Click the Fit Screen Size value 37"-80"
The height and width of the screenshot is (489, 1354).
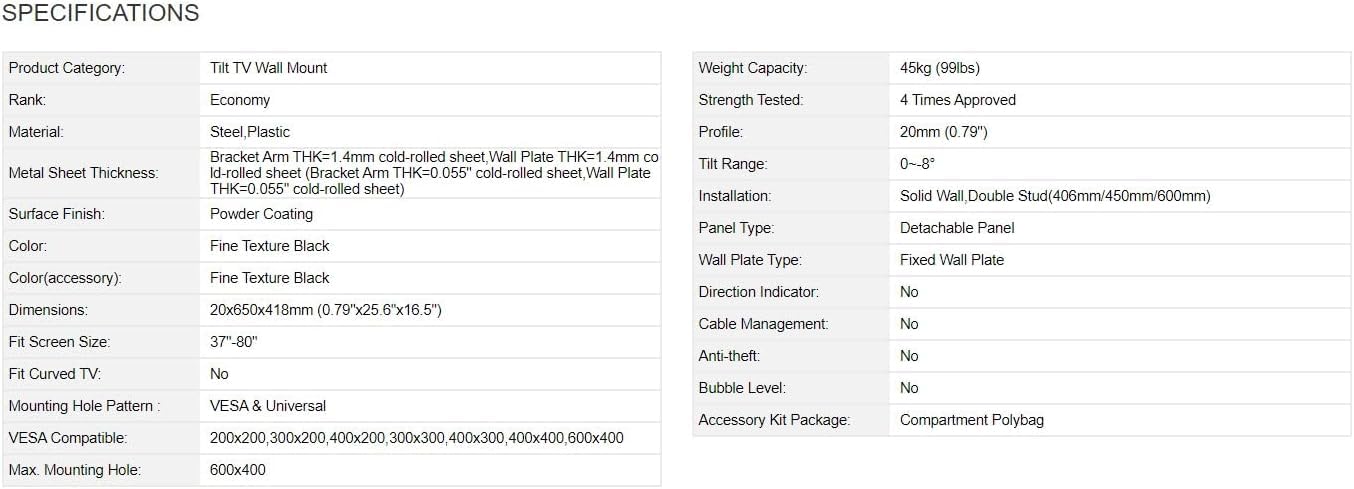(234, 342)
